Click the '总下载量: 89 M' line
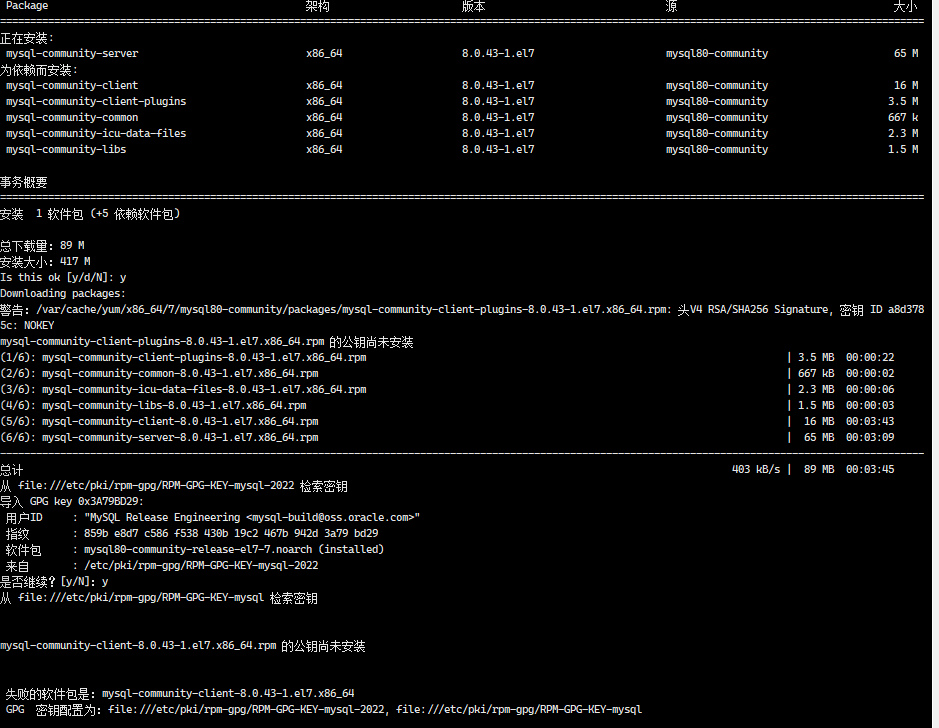This screenshot has width=939, height=728. point(42,245)
